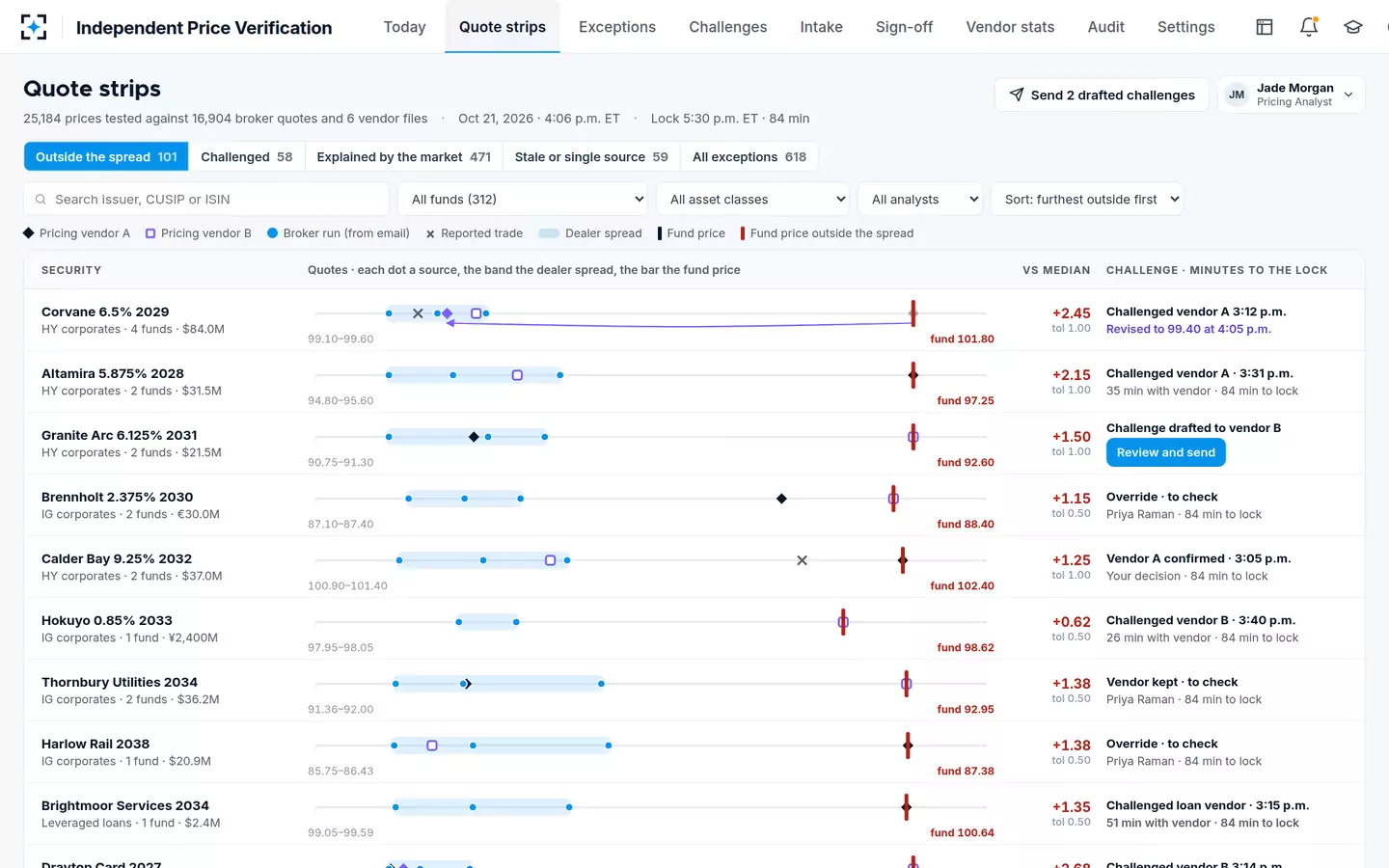This screenshot has width=1389, height=868.
Task: Open the Audit tab
Action: click(1105, 27)
